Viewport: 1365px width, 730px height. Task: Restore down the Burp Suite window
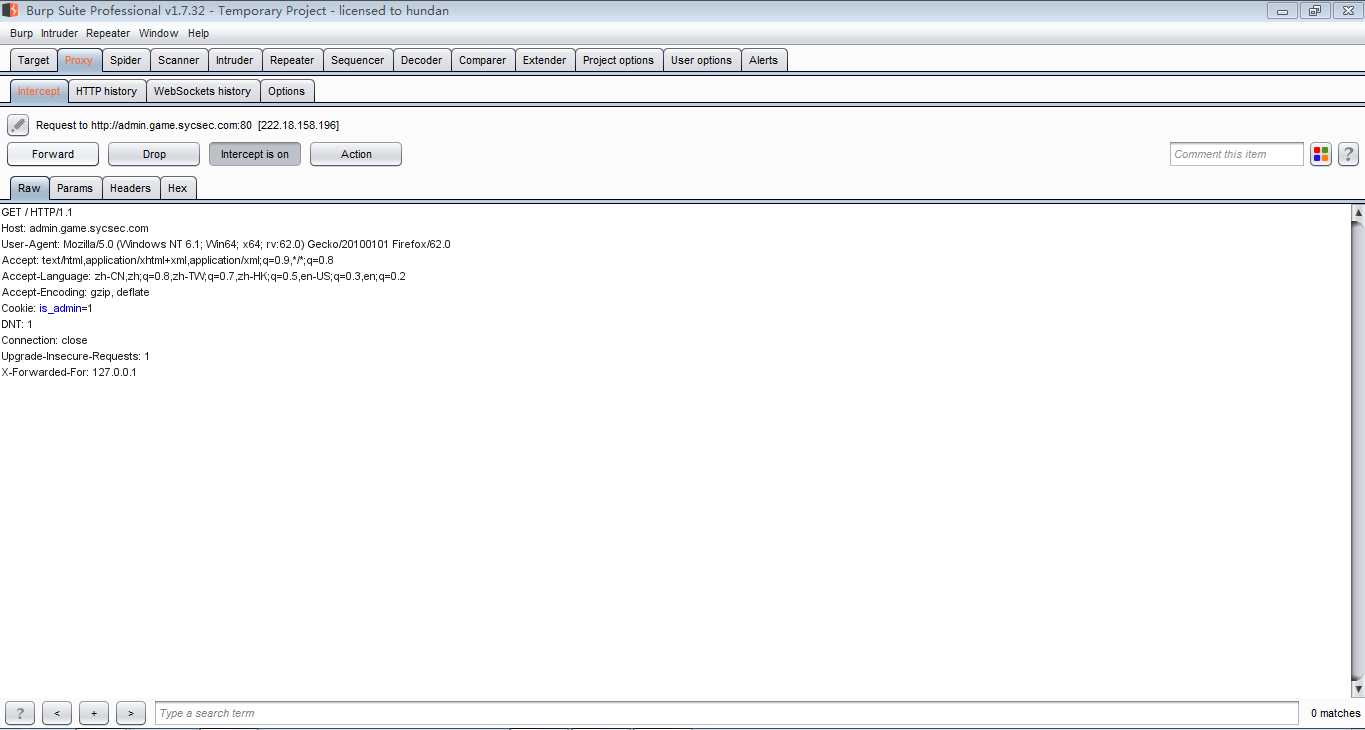tap(1314, 11)
